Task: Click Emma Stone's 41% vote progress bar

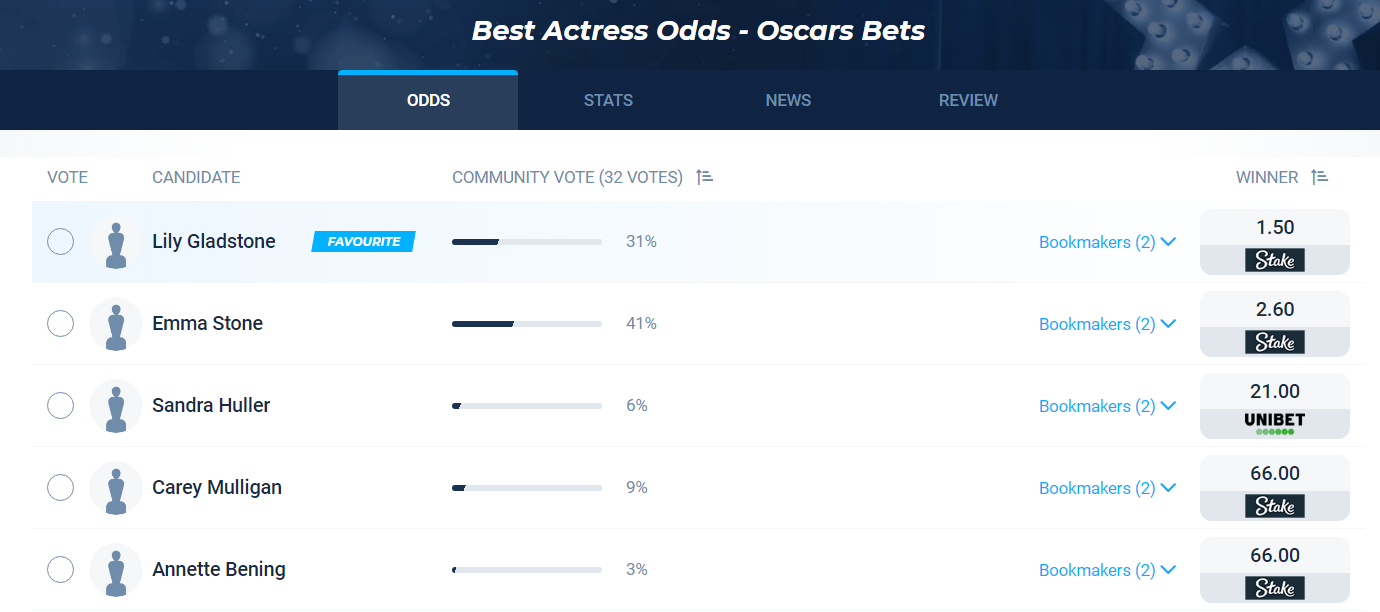Action: pos(527,324)
